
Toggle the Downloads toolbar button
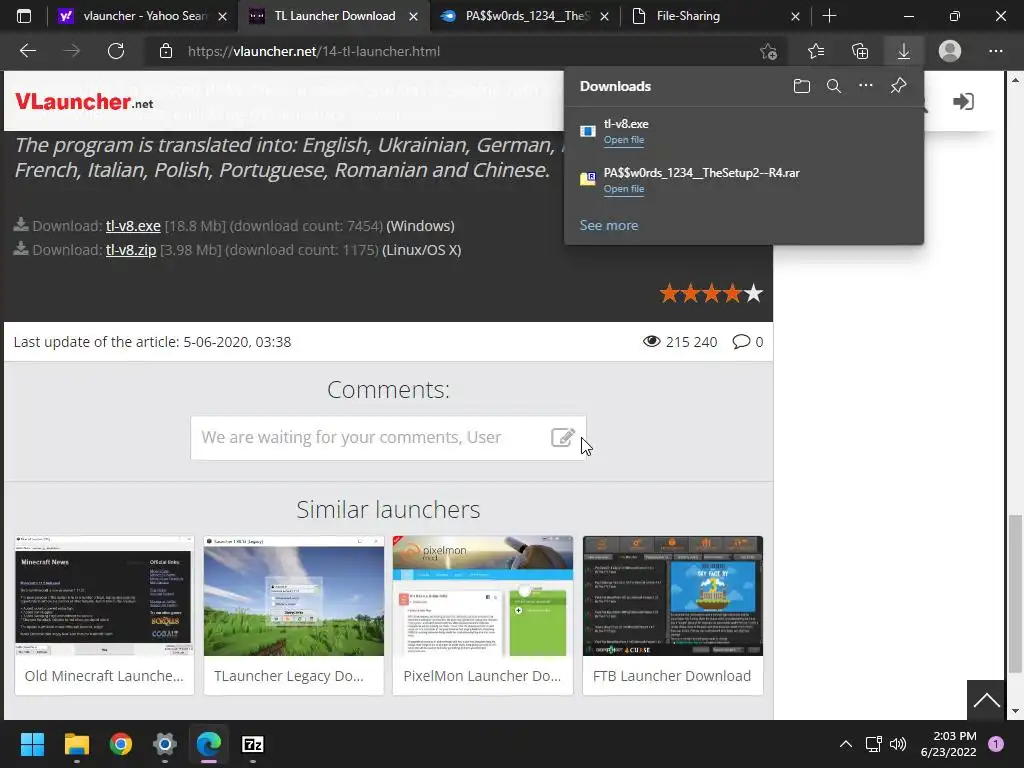coord(904,51)
